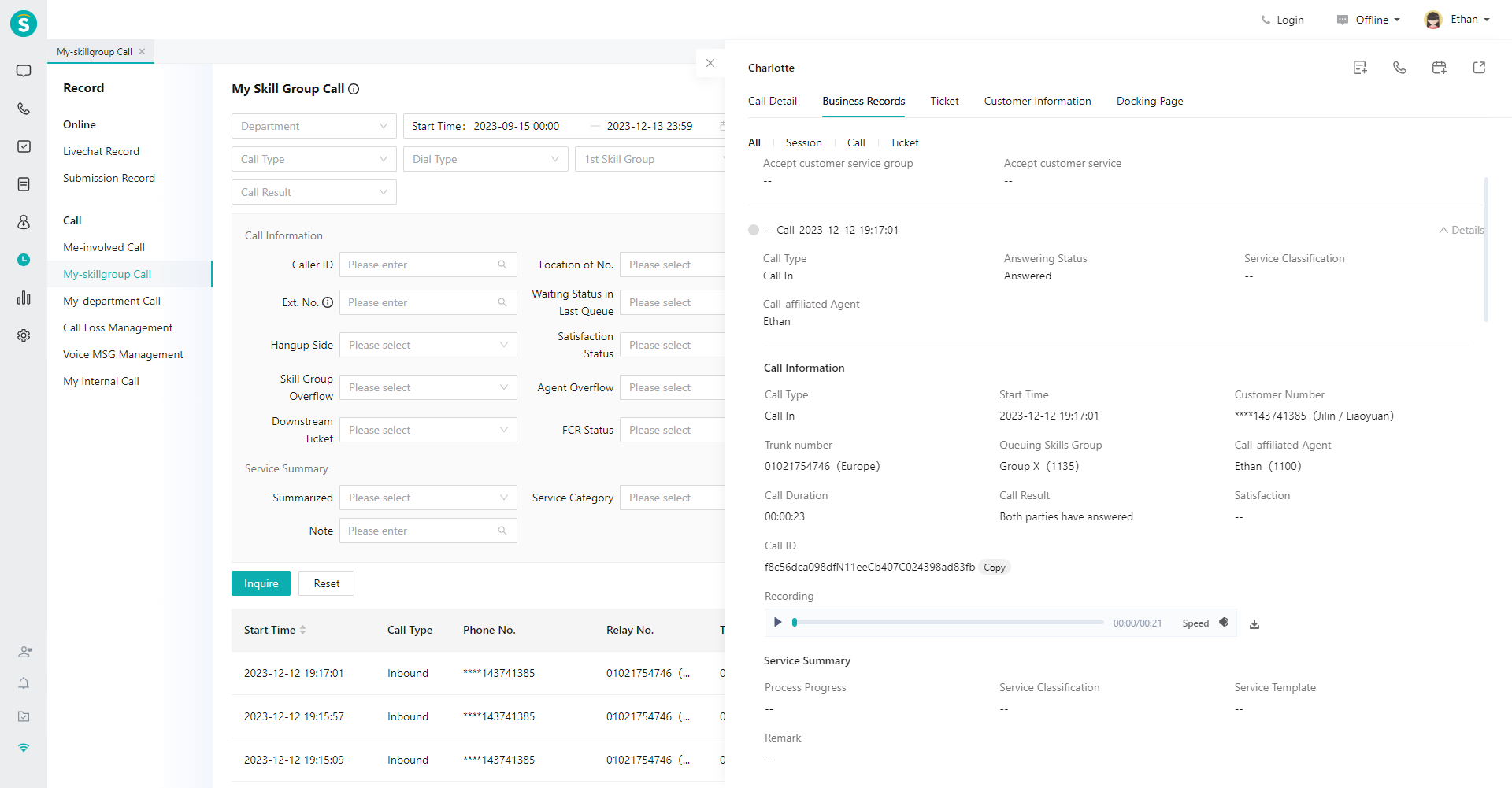This screenshot has height=788, width=1512.
Task: Click the agent monitor icon near sidebar bottom
Action: pos(24,652)
